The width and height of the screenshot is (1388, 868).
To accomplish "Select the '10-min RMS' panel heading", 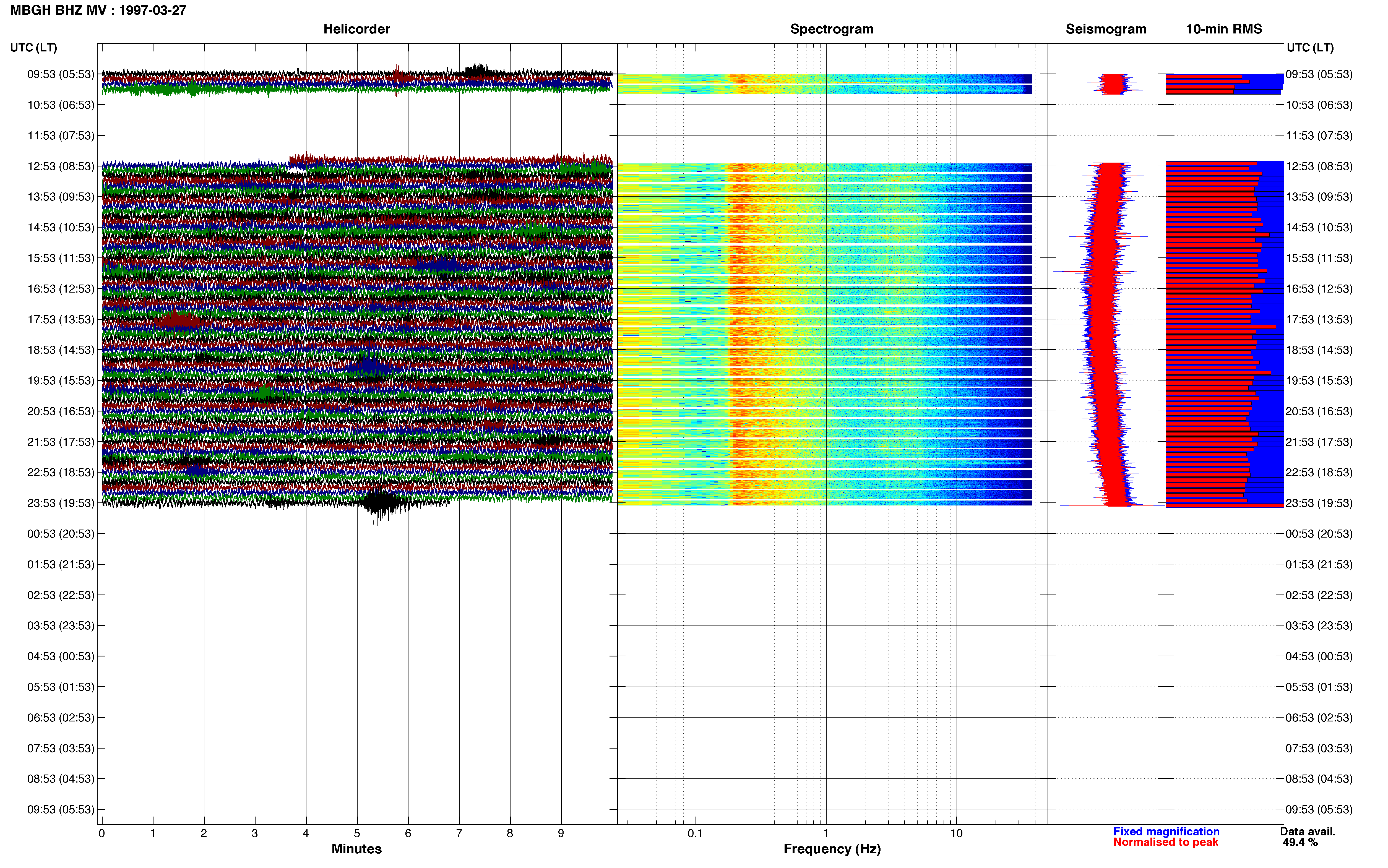I will click(x=1224, y=29).
